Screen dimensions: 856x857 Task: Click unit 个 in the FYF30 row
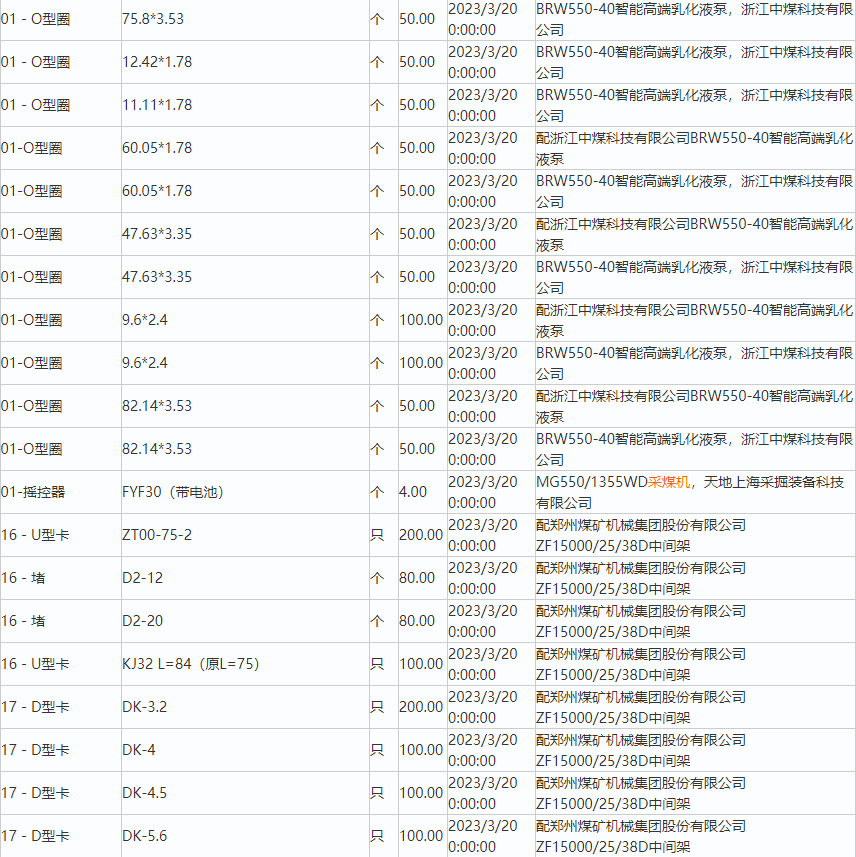(x=383, y=492)
